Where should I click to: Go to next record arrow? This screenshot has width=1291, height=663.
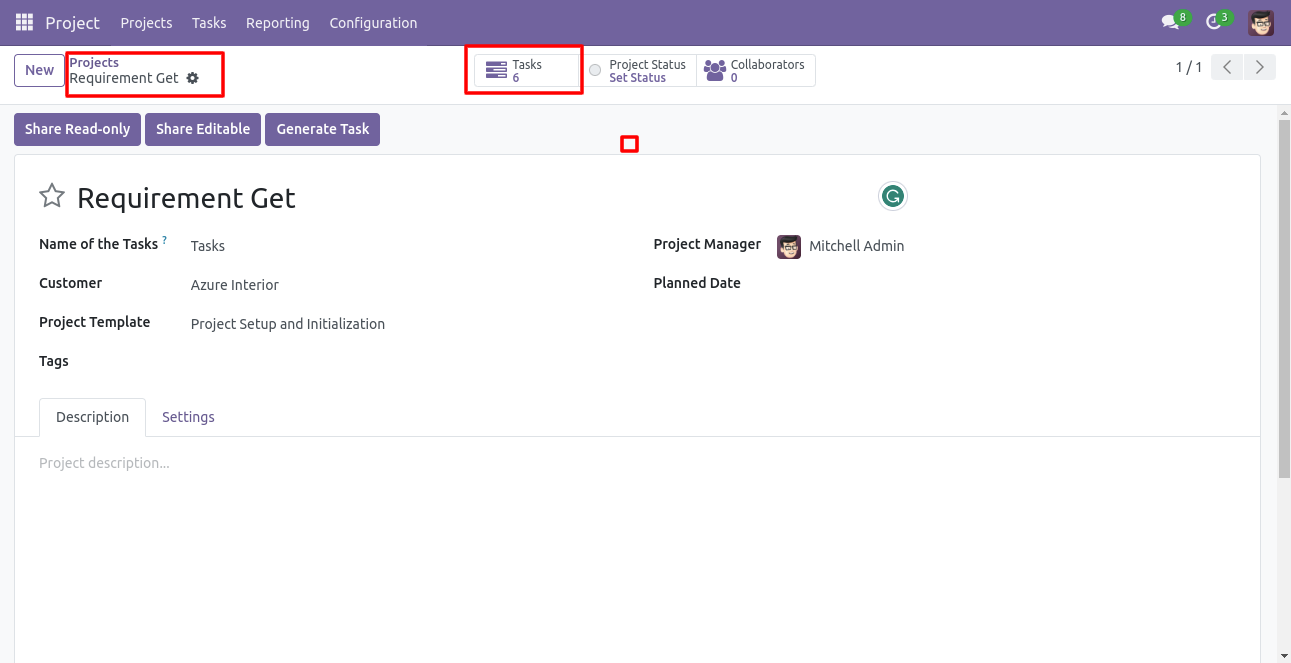pos(1260,67)
